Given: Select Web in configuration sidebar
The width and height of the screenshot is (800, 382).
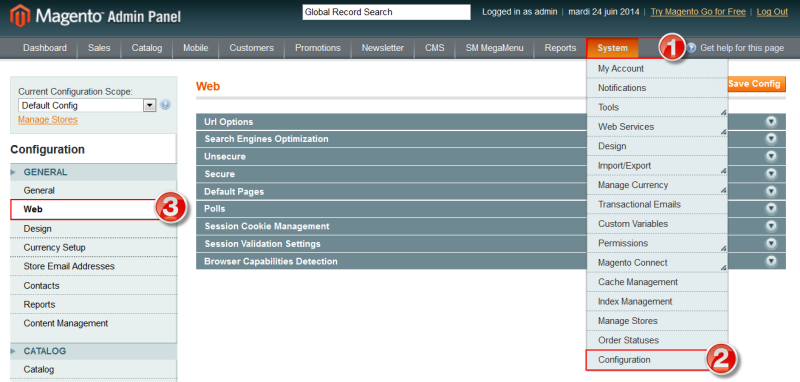Looking at the screenshot, I should [x=93, y=209].
